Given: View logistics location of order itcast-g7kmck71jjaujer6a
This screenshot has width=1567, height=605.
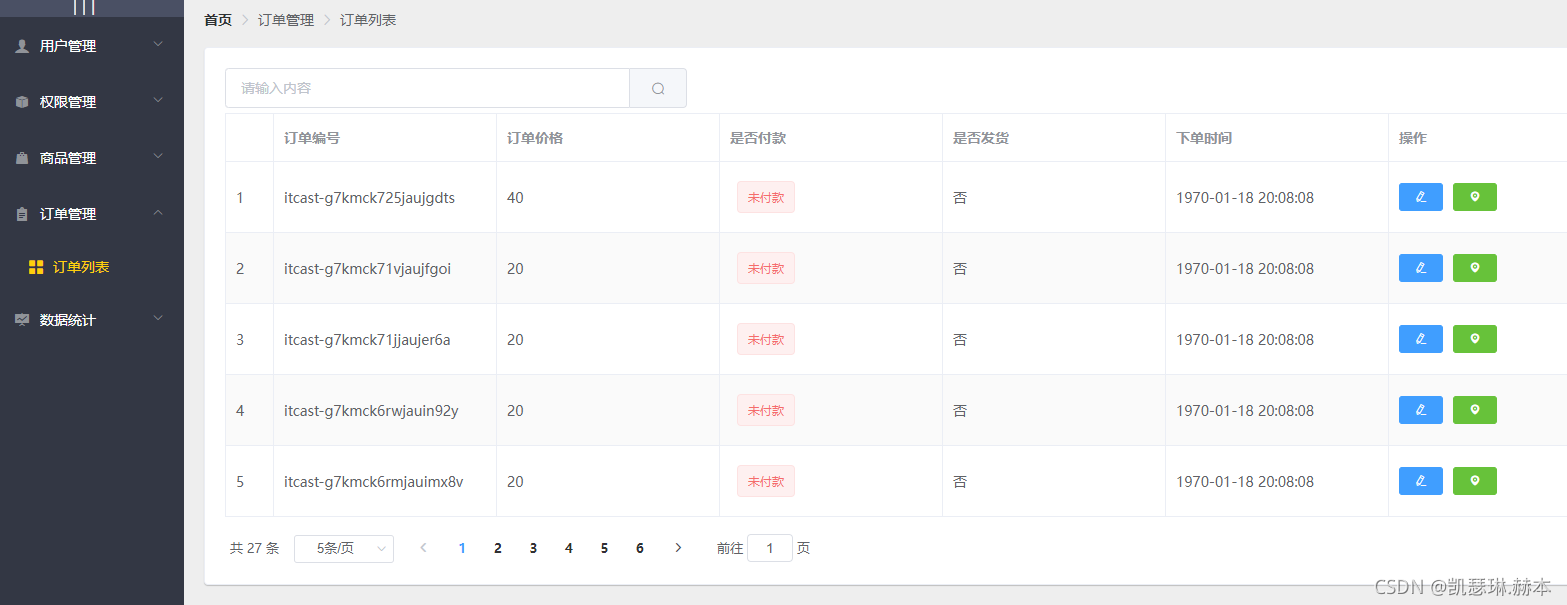Looking at the screenshot, I should (1474, 339).
